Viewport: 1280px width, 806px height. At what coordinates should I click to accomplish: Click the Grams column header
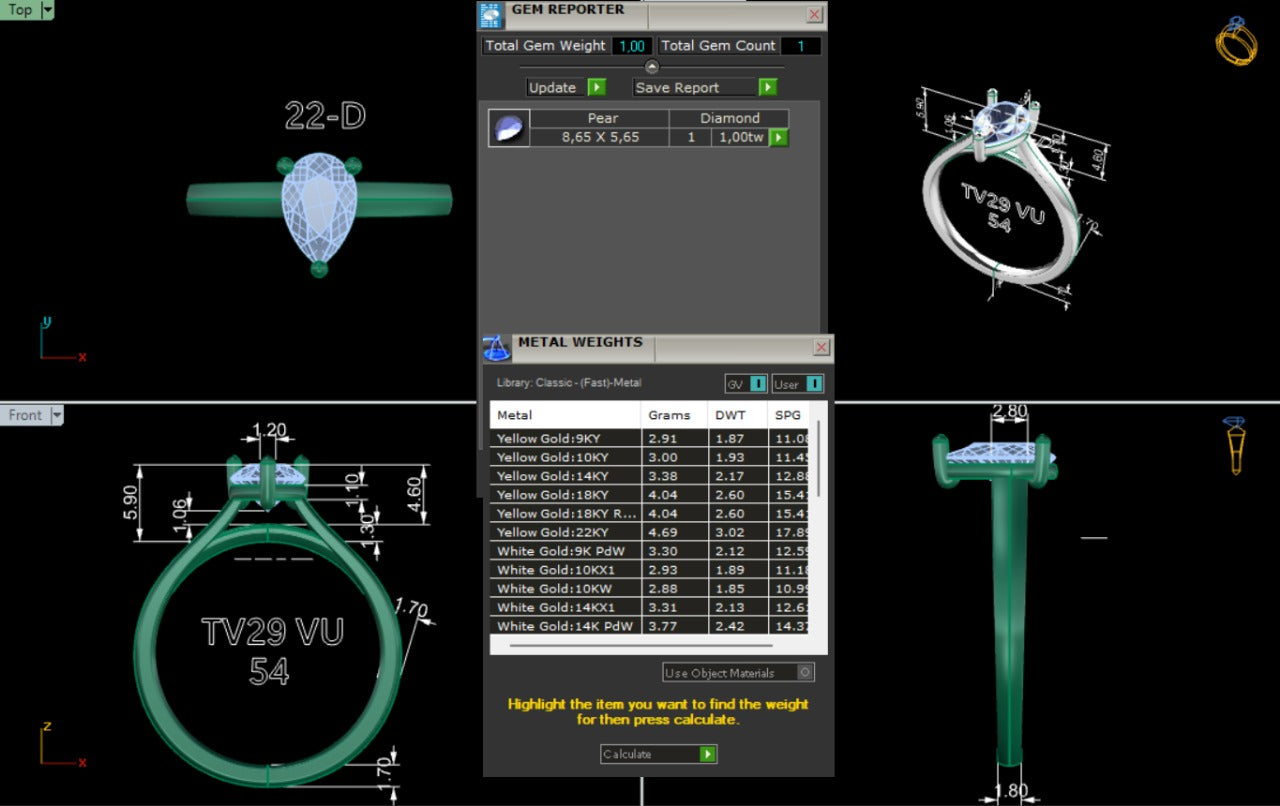tap(673, 415)
